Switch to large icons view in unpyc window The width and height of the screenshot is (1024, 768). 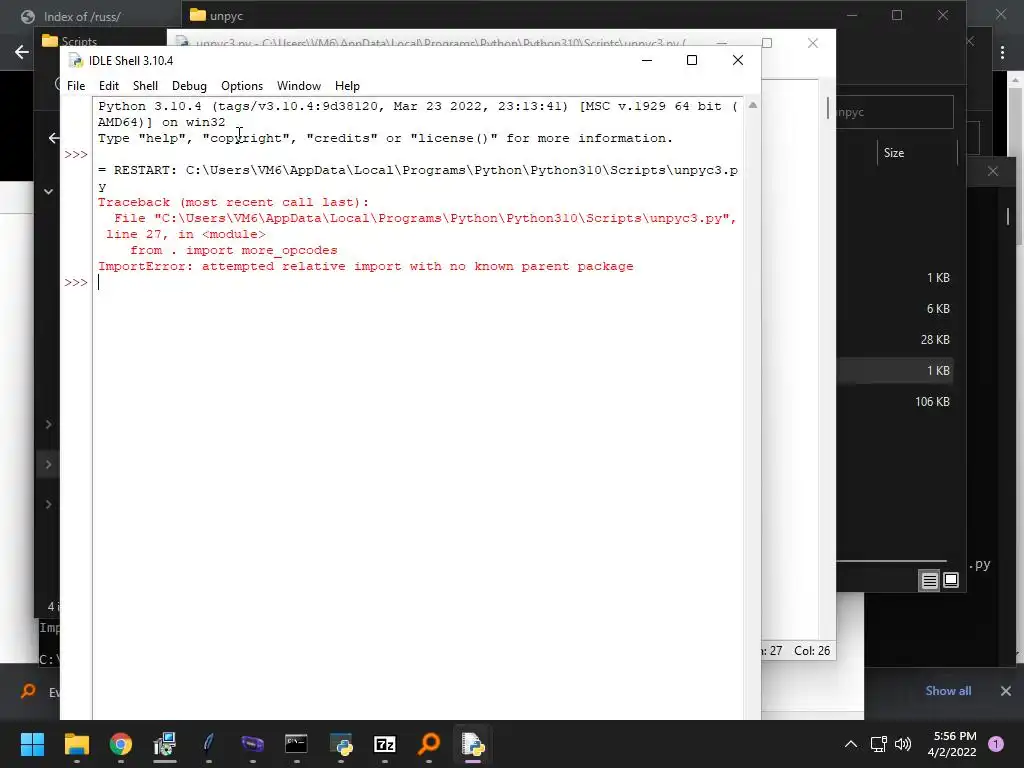coord(951,580)
